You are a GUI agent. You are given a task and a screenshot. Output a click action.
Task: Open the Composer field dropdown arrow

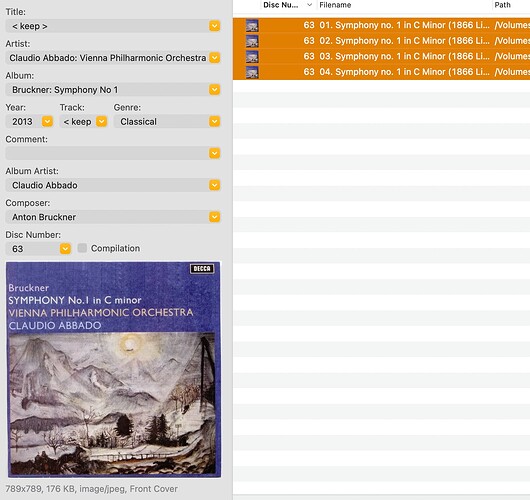(x=214, y=217)
